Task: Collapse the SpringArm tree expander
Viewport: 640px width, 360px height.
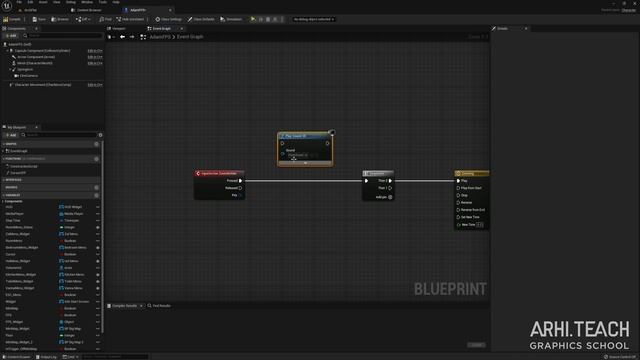Action: coord(10,70)
